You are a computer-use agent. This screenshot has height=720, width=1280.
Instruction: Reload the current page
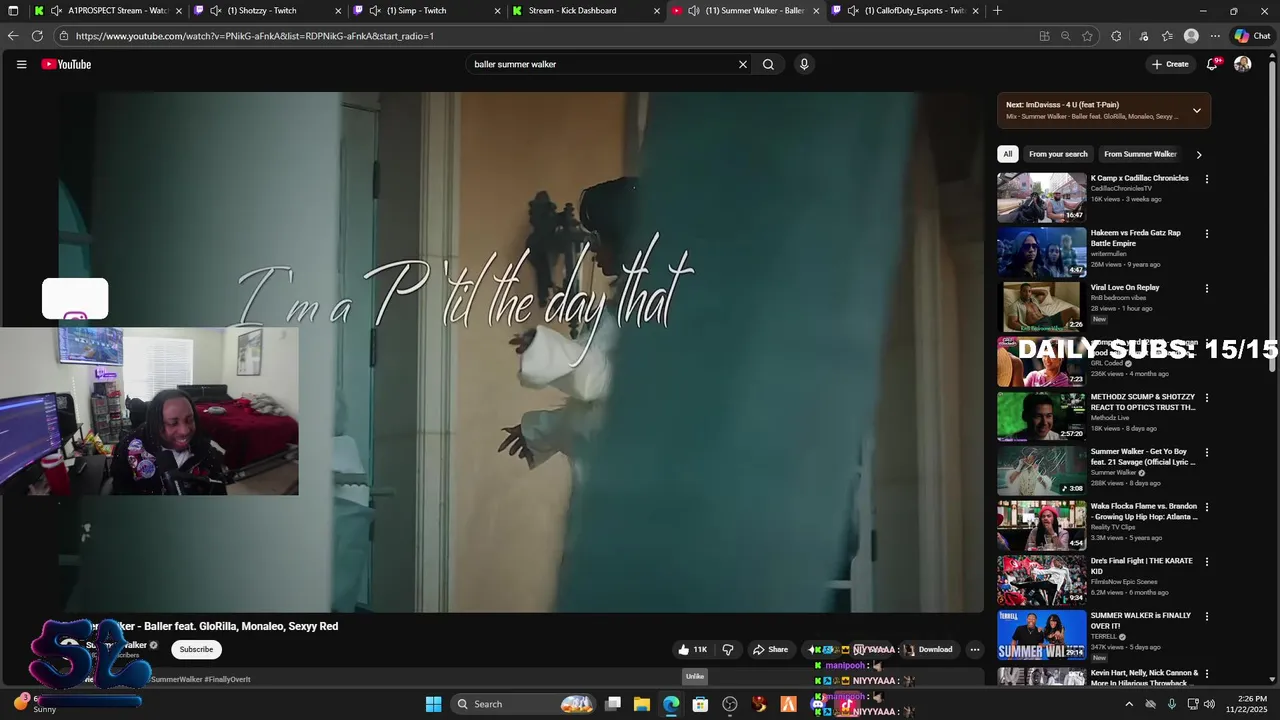pos(37,36)
